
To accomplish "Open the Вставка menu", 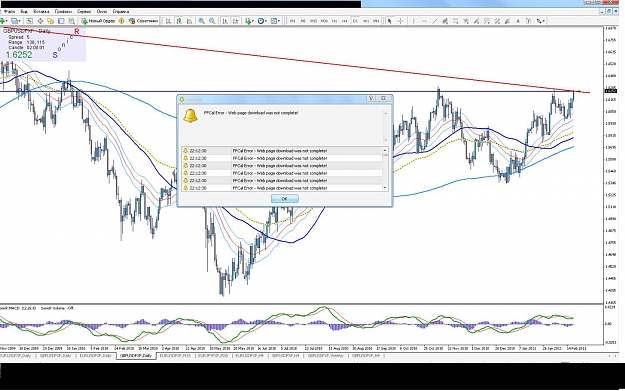I will tap(41, 12).
